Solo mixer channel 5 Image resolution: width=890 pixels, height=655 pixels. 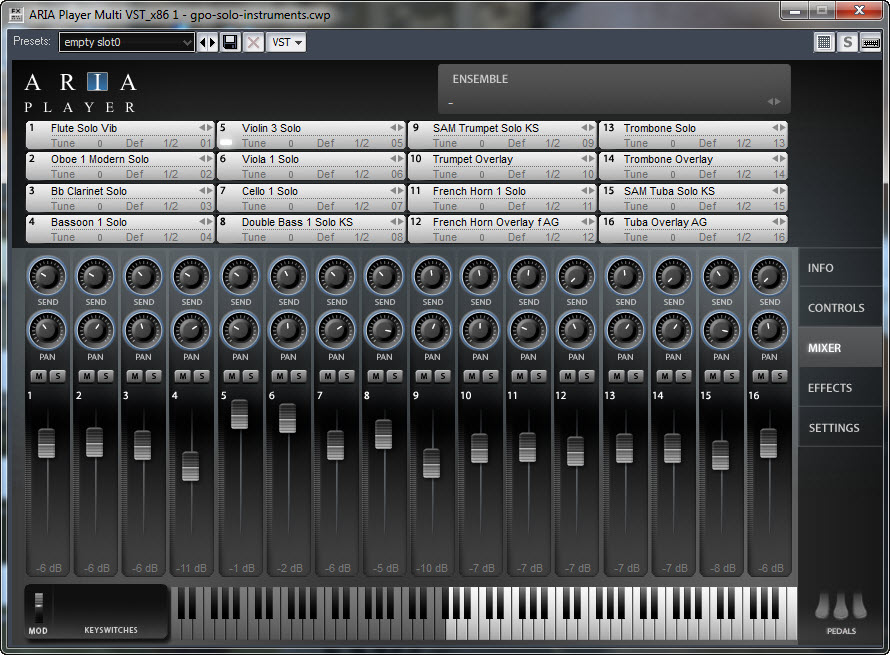(250, 376)
